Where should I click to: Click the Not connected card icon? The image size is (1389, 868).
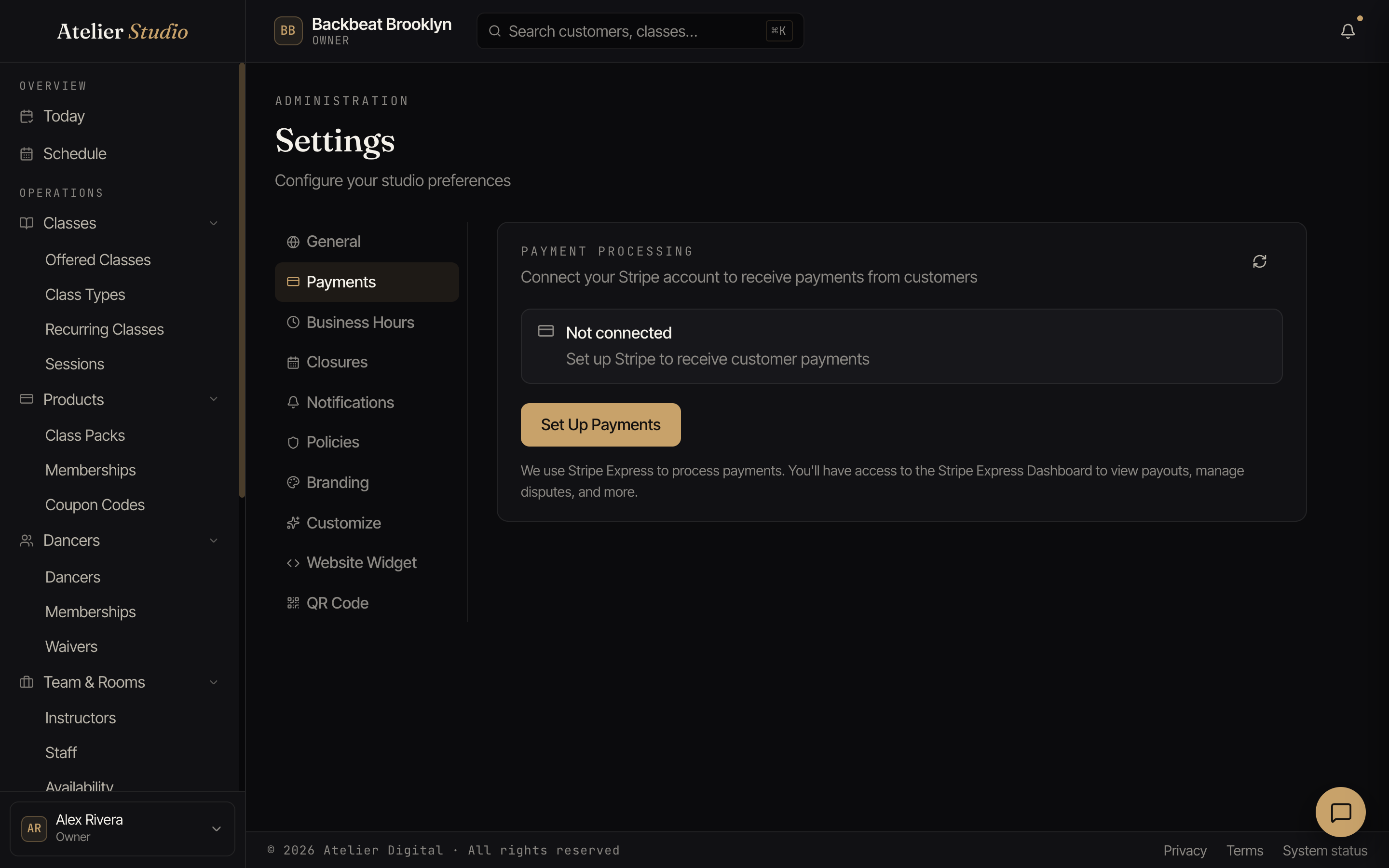(546, 331)
